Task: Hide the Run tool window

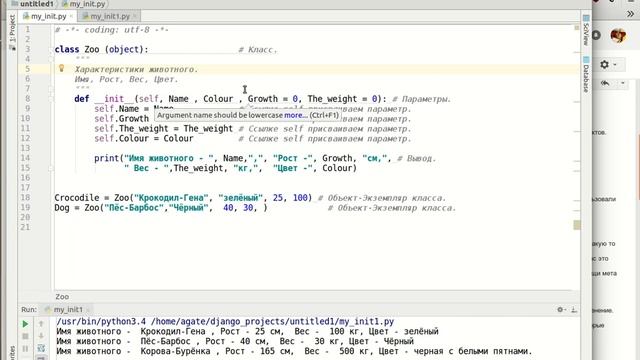Action: [x=574, y=309]
